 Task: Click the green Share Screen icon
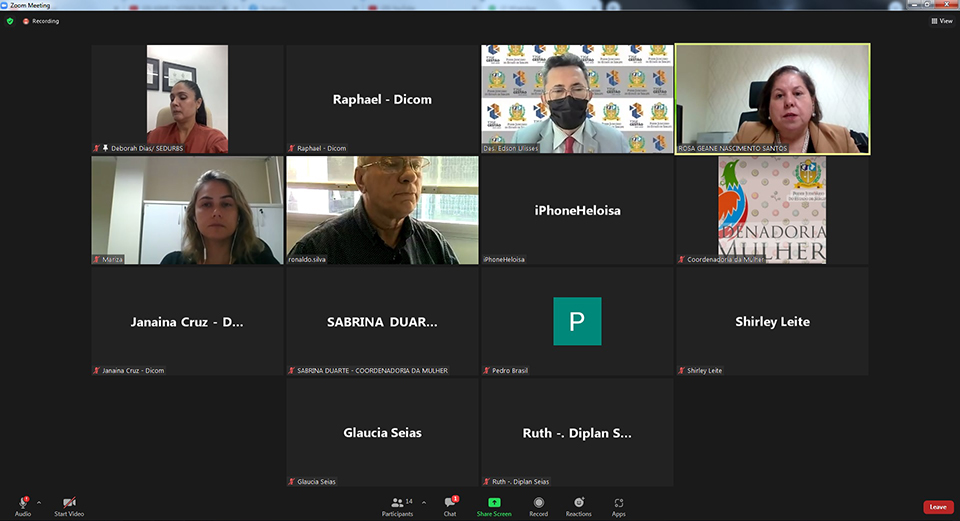tap(494, 503)
